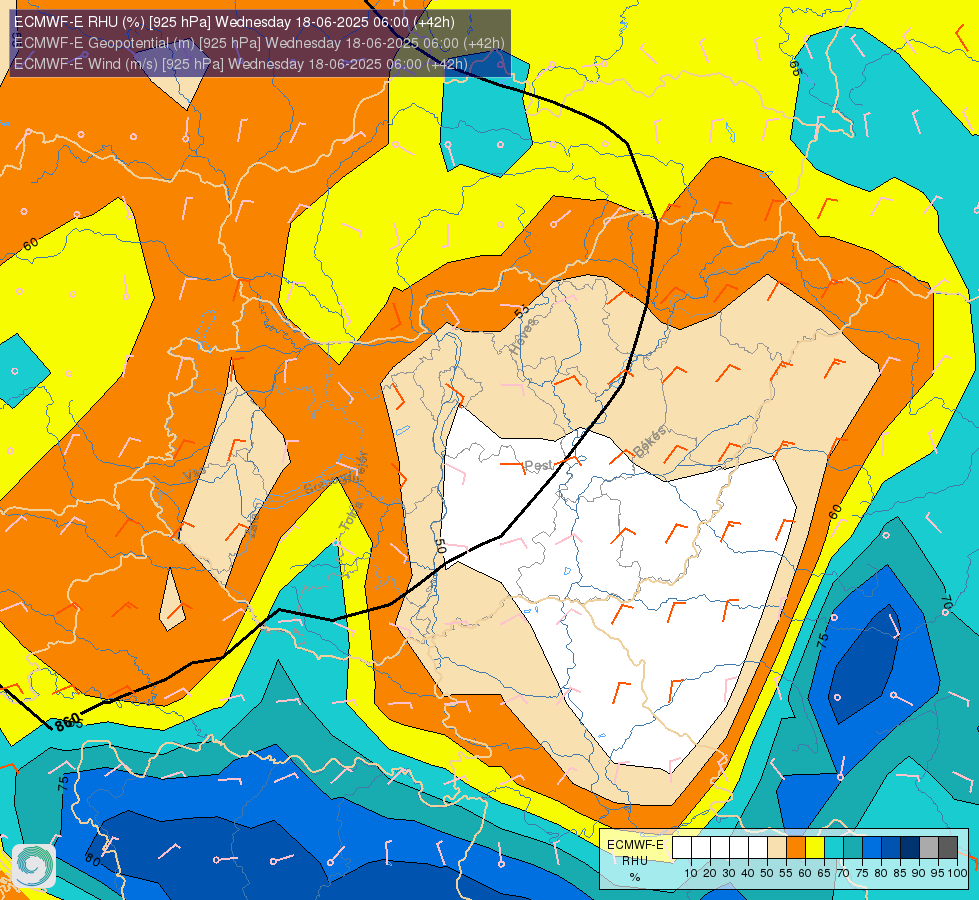Click the Wind (m/s) title line
The width and height of the screenshot is (979, 900).
click(240, 64)
